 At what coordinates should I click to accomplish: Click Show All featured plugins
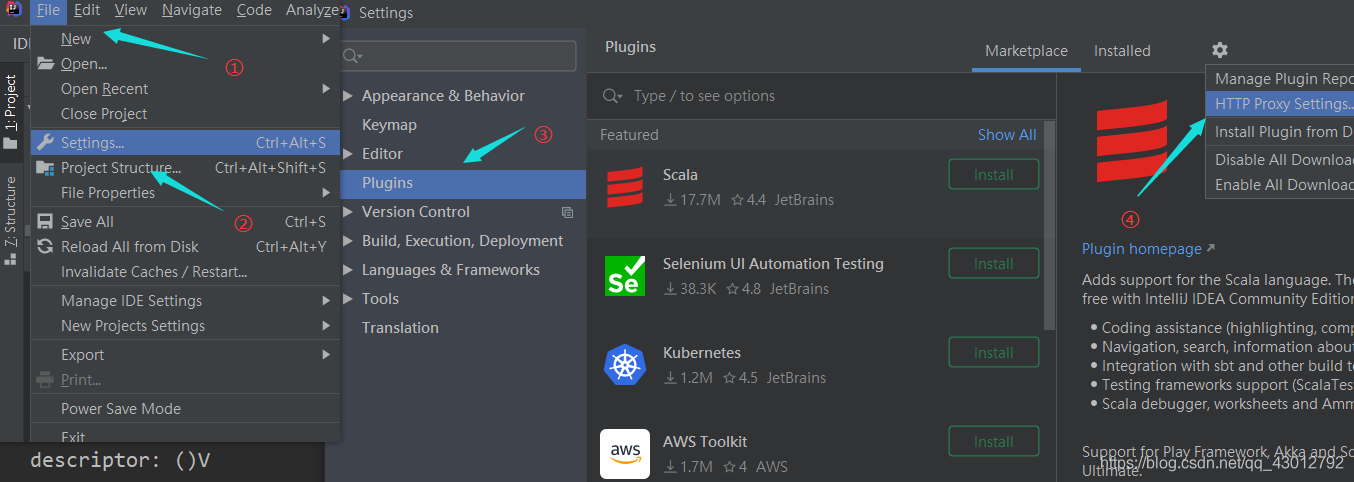1007,135
